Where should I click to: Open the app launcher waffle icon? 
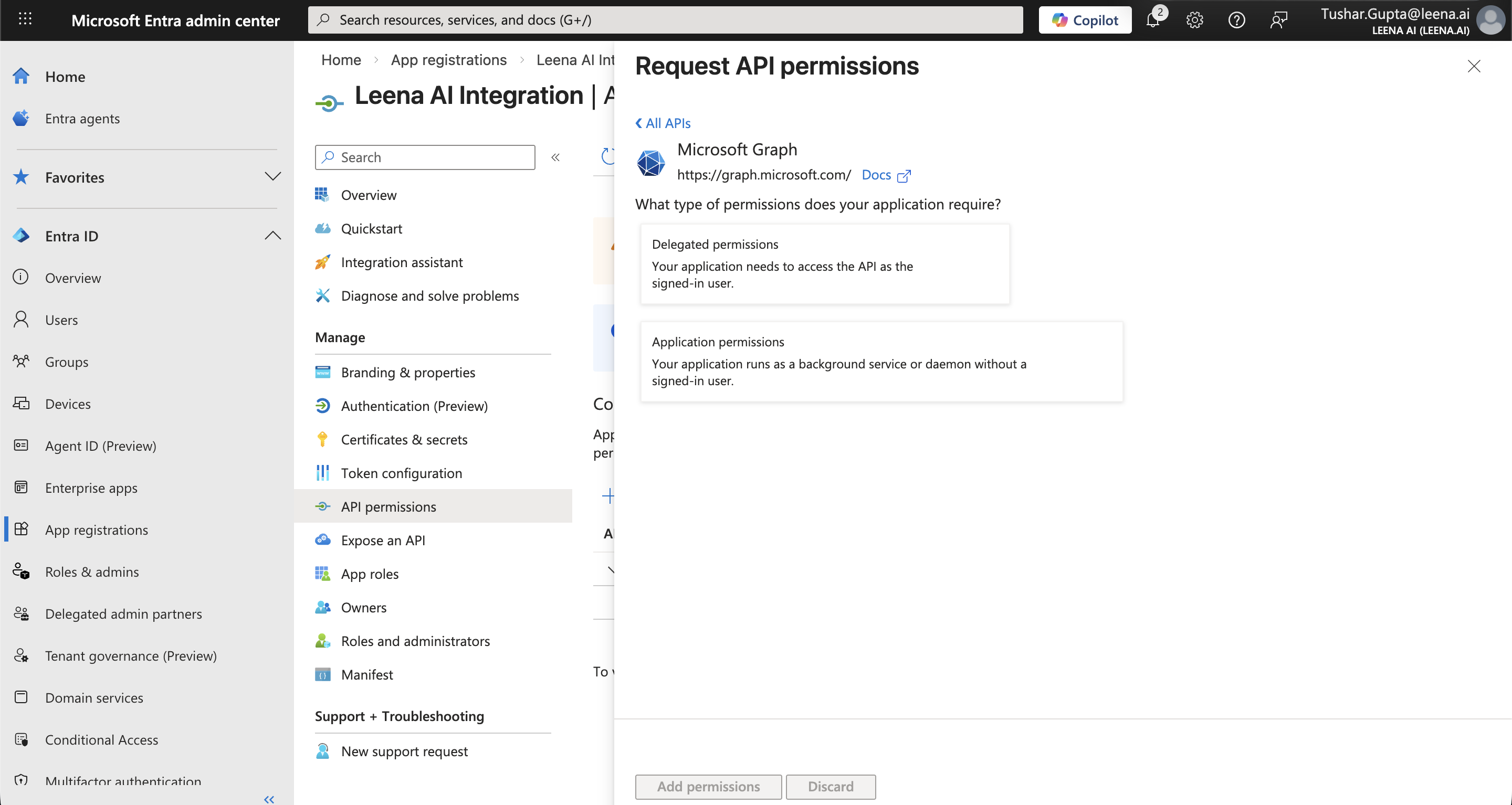click(25, 19)
